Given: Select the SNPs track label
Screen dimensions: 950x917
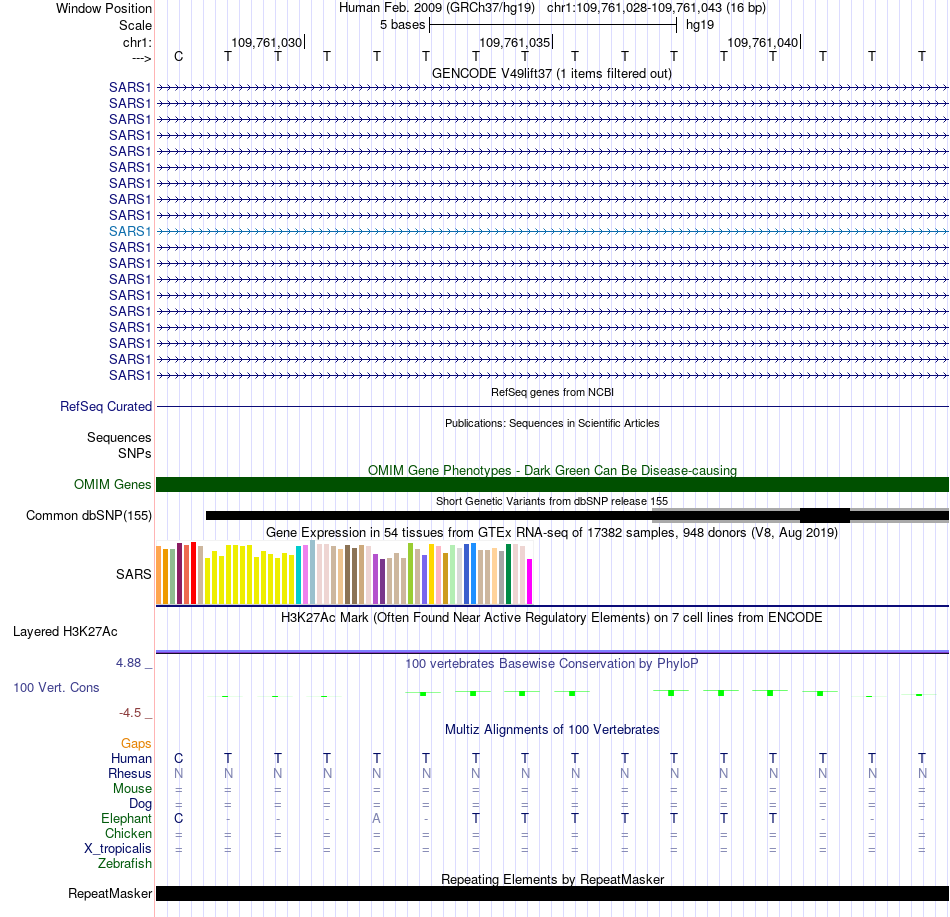Looking at the screenshot, I should pos(135,453).
